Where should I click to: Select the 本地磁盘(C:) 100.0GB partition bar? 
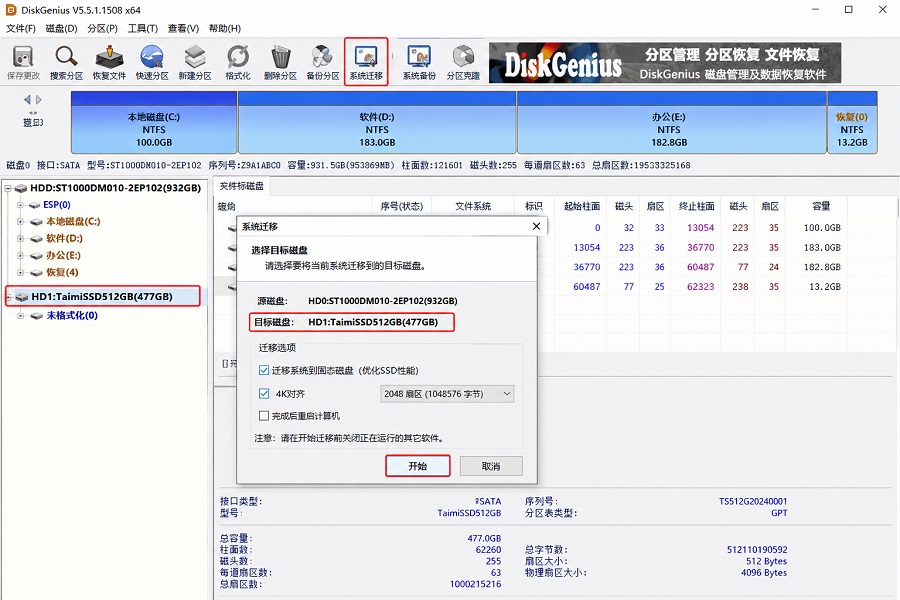154,122
